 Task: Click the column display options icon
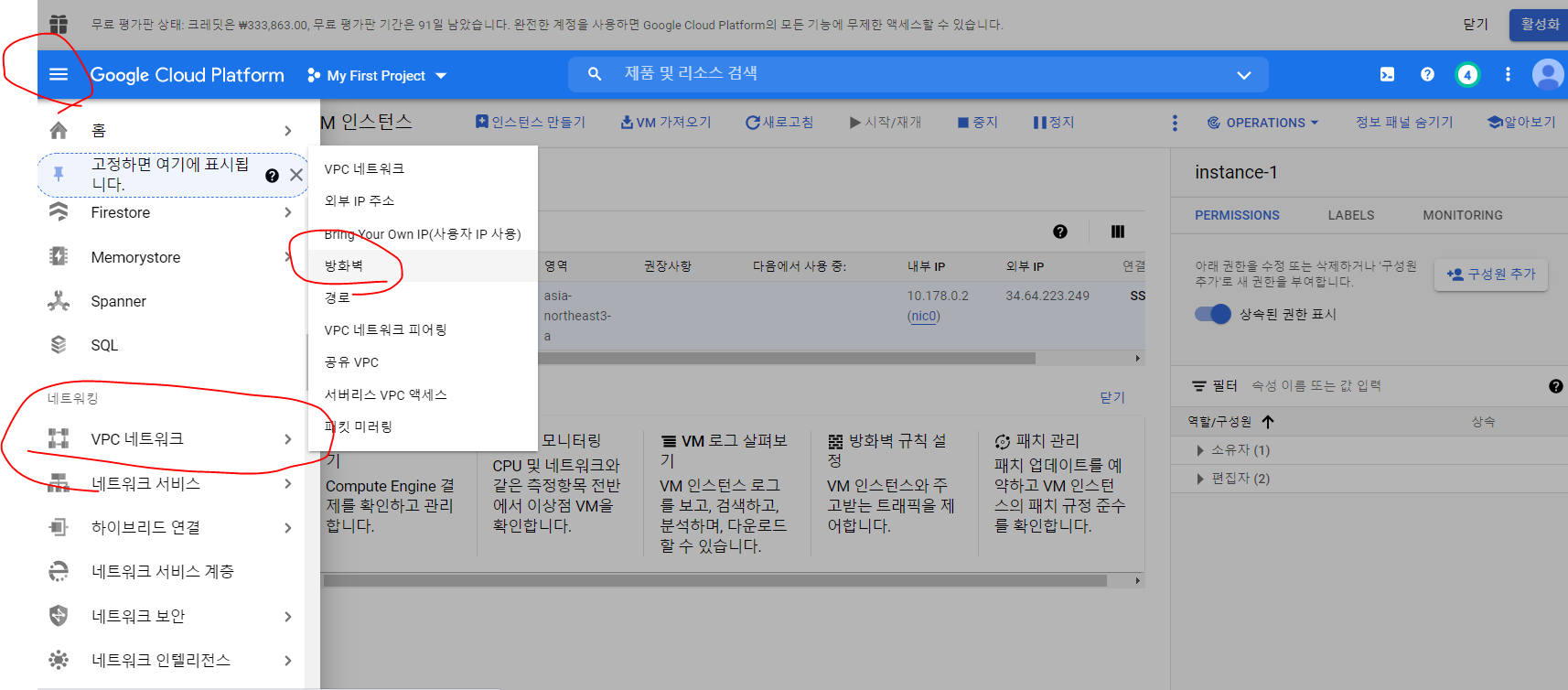pos(1118,232)
